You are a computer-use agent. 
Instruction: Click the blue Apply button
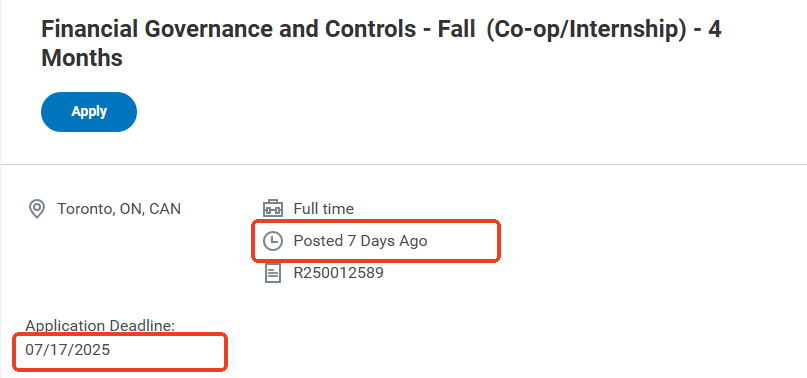point(89,112)
